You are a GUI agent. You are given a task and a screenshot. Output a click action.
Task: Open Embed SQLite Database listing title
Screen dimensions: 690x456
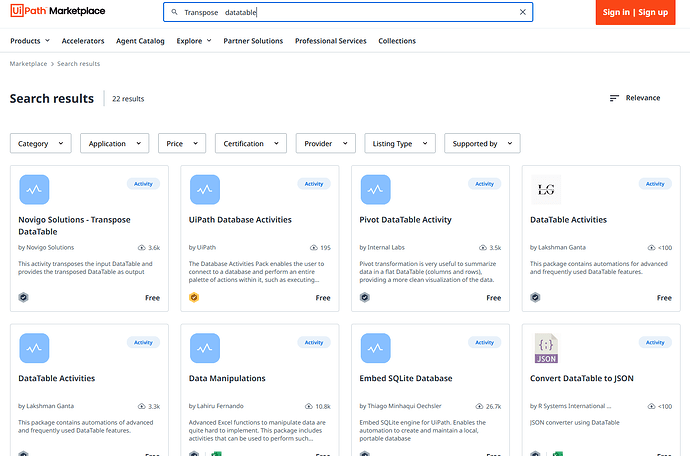click(x=406, y=378)
